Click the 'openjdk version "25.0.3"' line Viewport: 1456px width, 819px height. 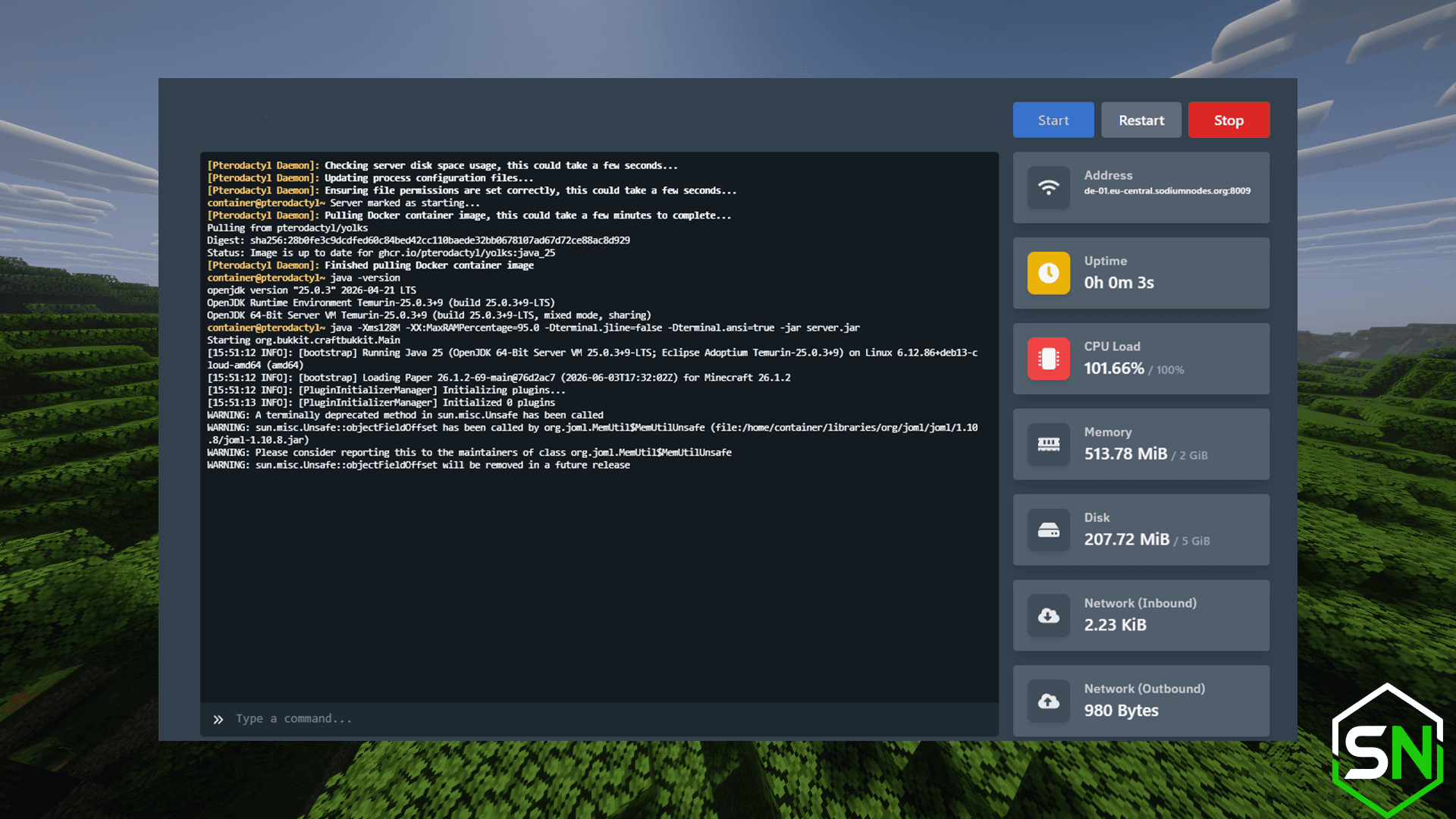312,290
